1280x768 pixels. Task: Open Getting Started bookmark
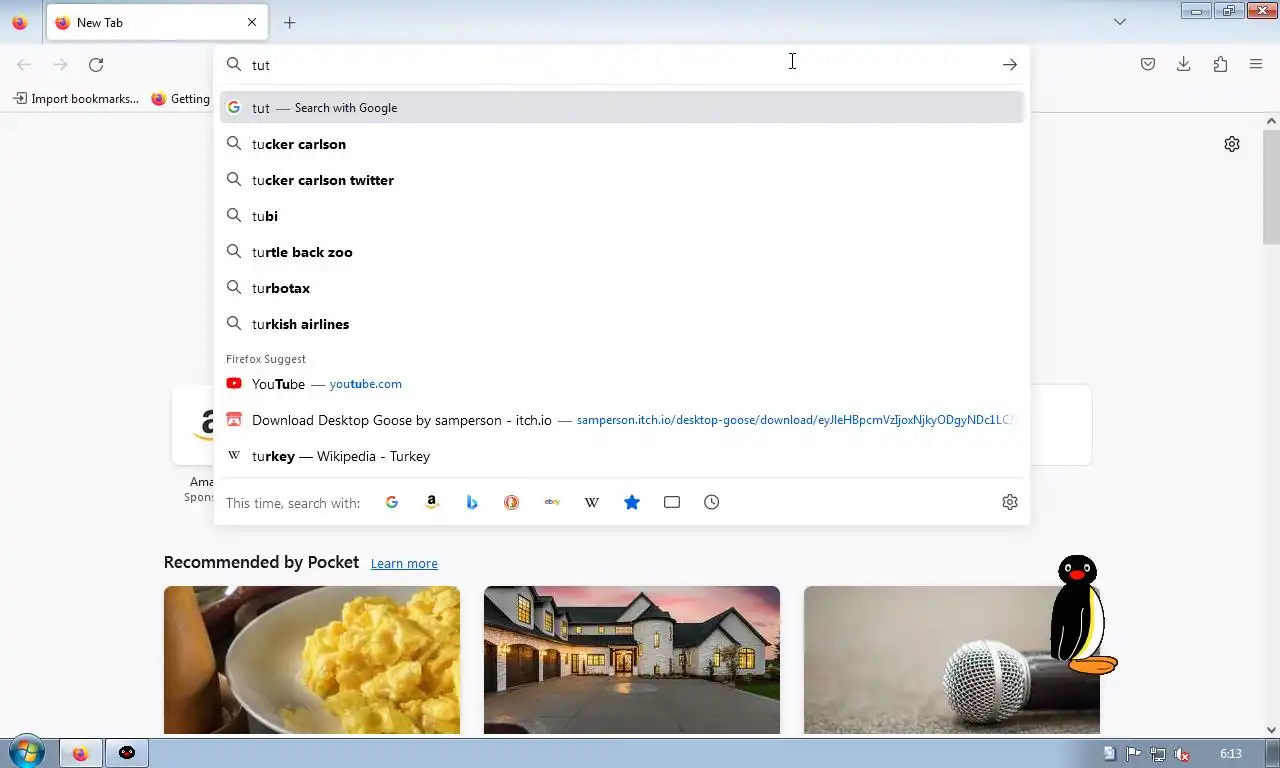point(181,99)
